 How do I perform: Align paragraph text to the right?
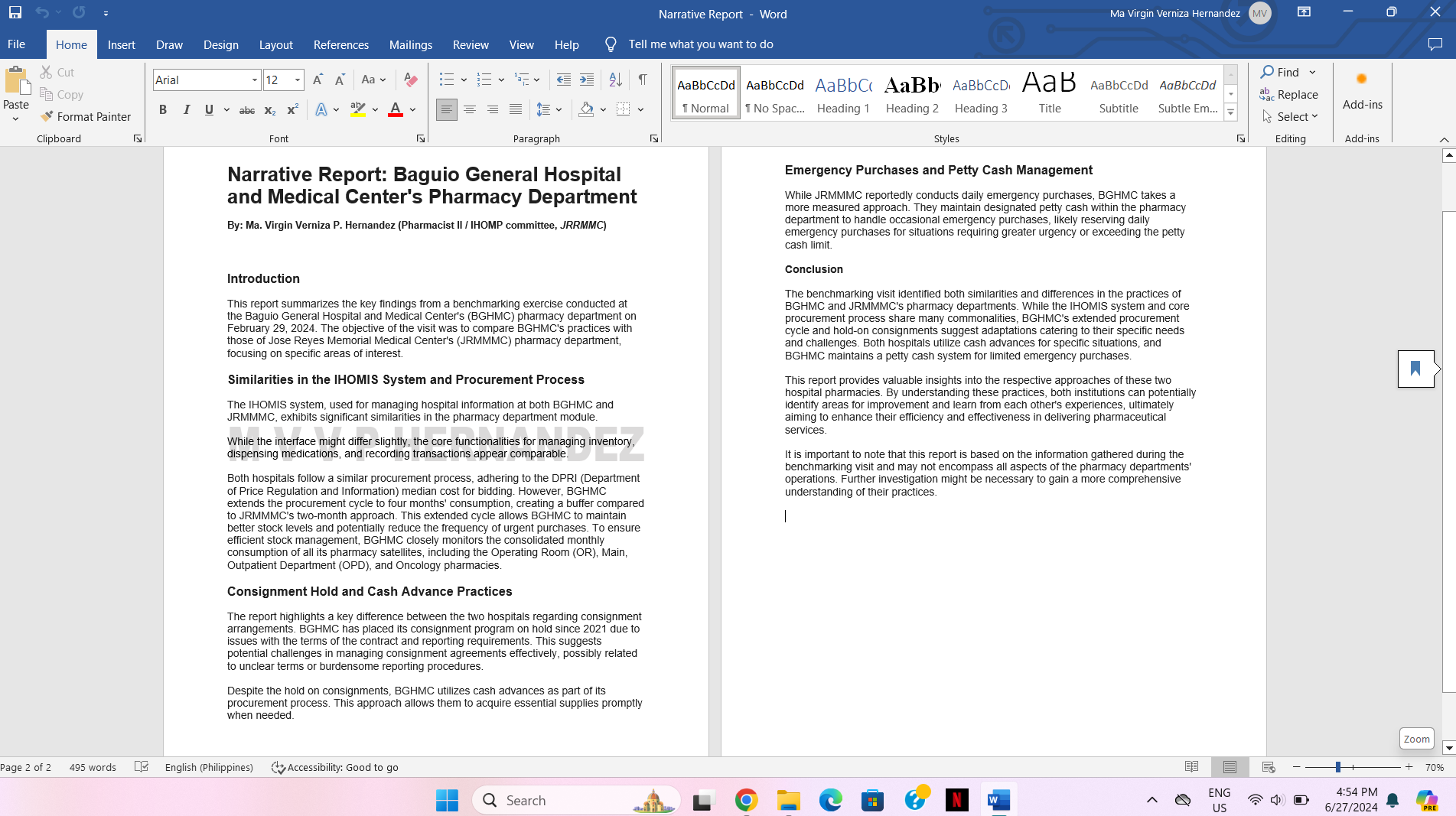click(493, 110)
